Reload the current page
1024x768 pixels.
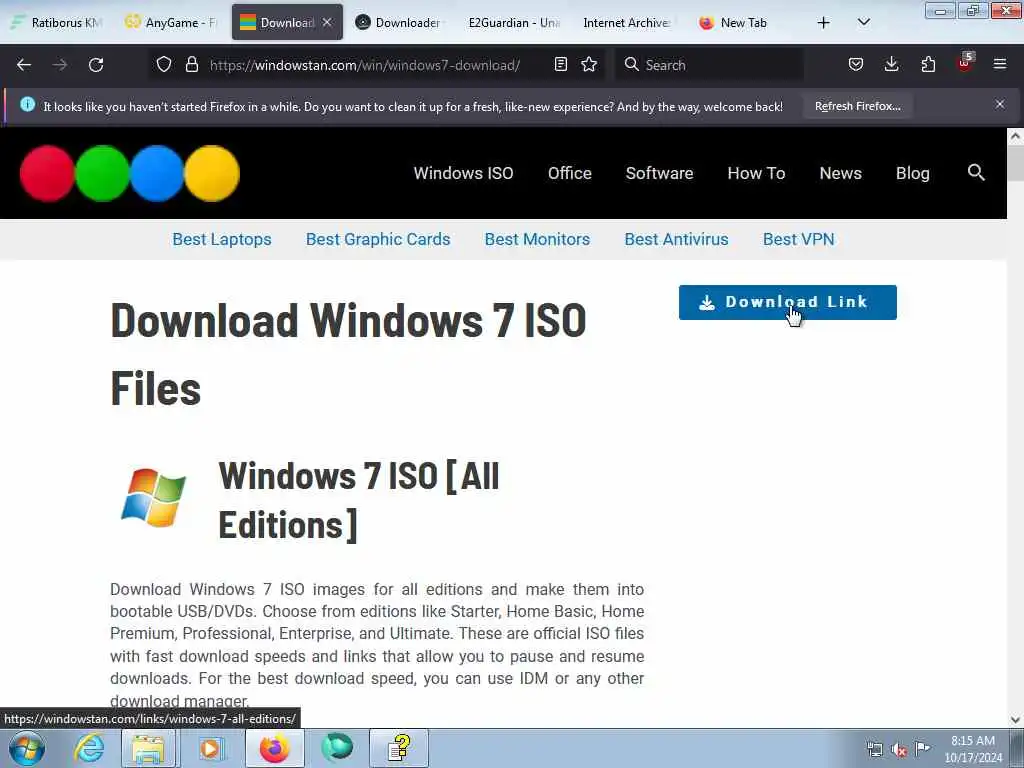click(96, 65)
